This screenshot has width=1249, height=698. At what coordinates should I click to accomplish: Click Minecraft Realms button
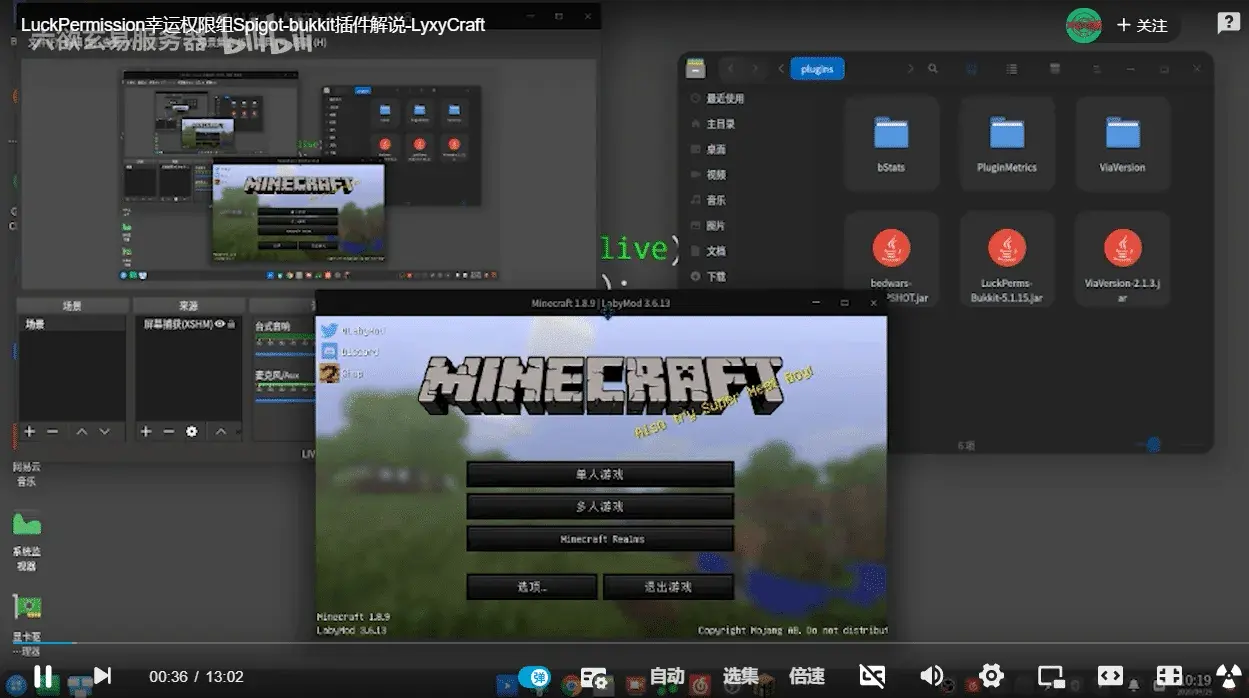tap(600, 539)
